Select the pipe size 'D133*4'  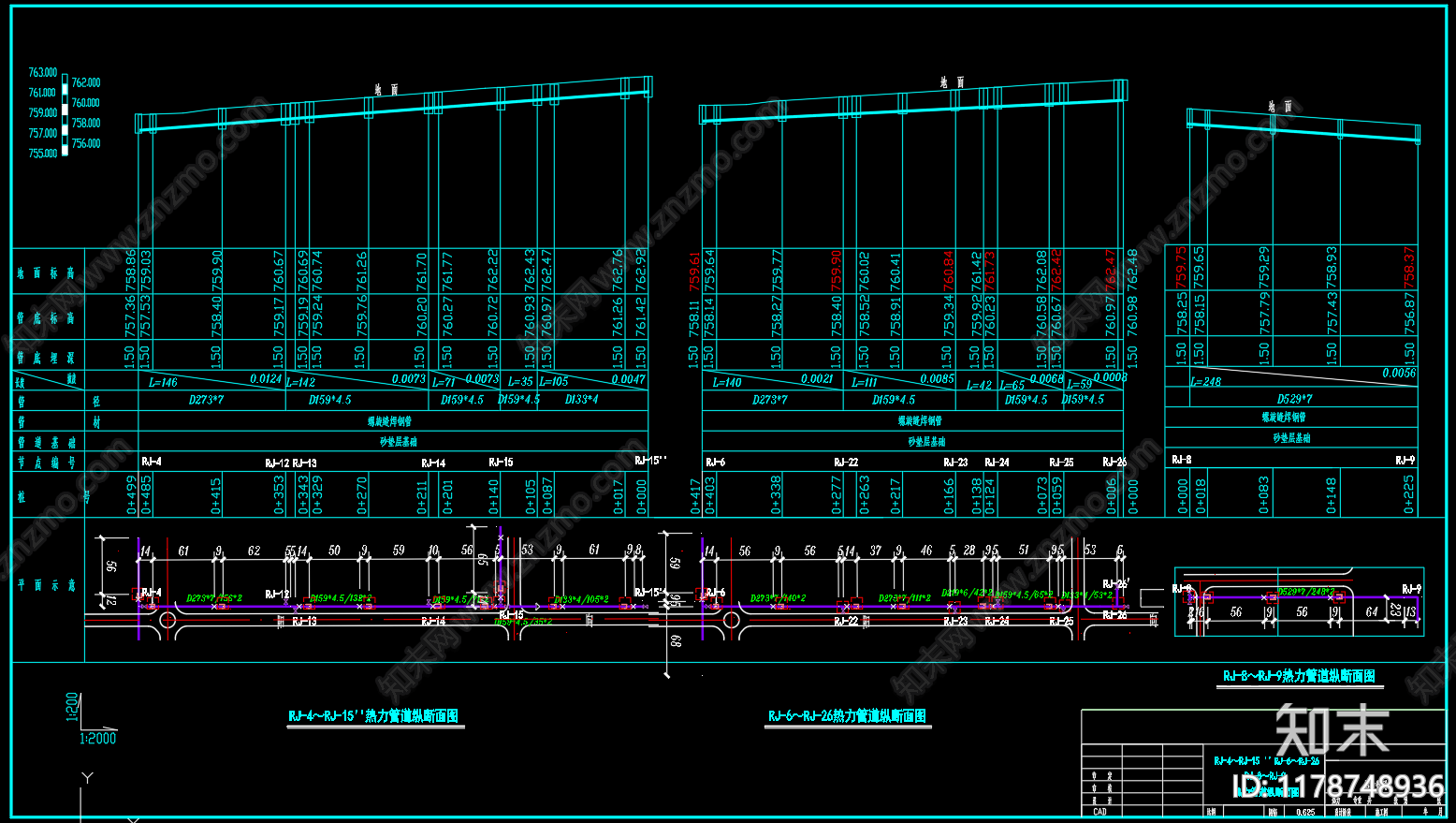(x=581, y=400)
